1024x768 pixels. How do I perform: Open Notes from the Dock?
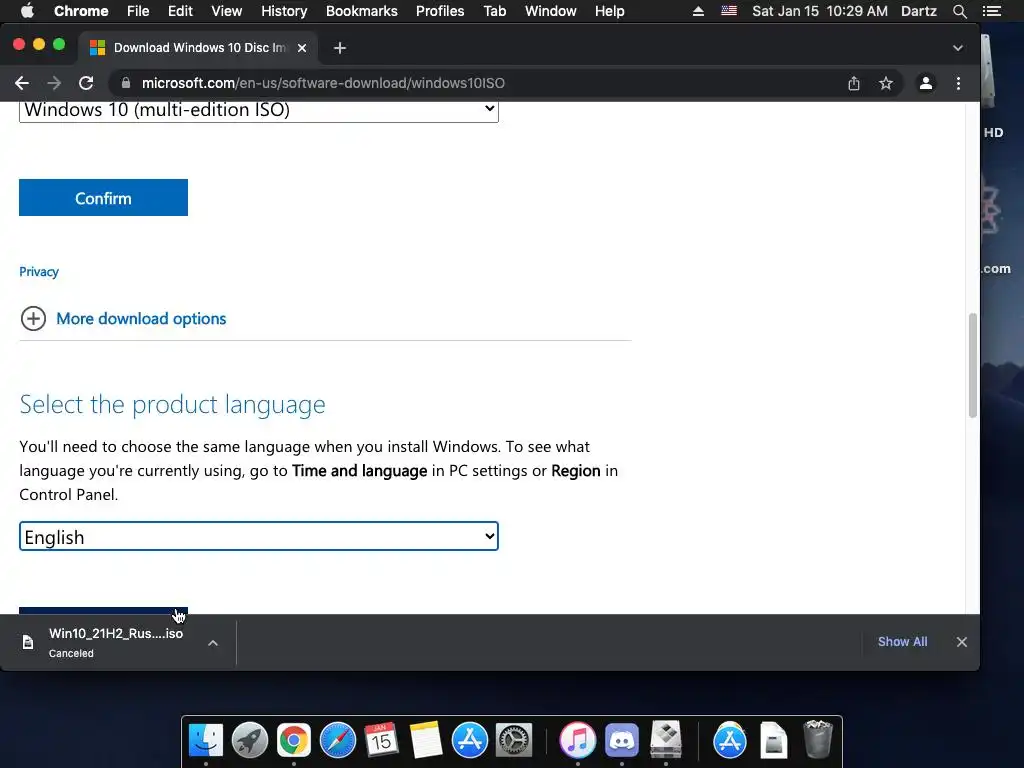(426, 741)
